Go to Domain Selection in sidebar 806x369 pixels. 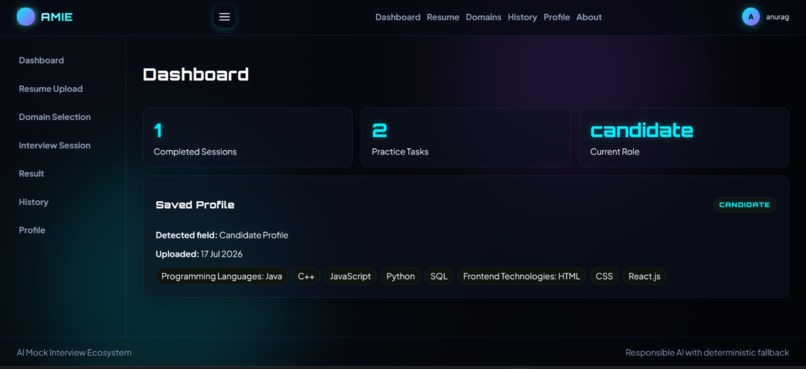point(54,117)
